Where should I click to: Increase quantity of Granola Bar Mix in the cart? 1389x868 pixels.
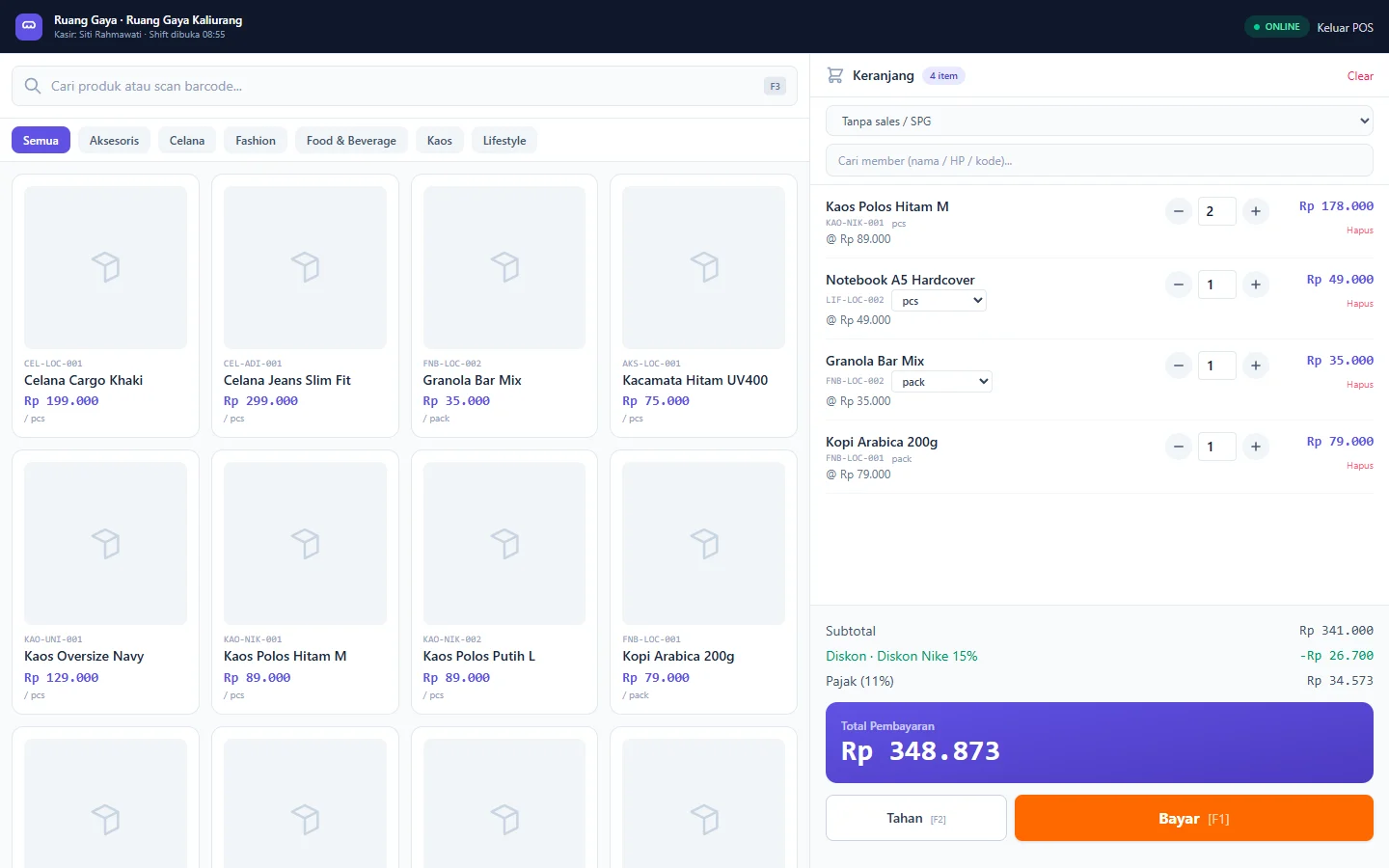(x=1256, y=366)
